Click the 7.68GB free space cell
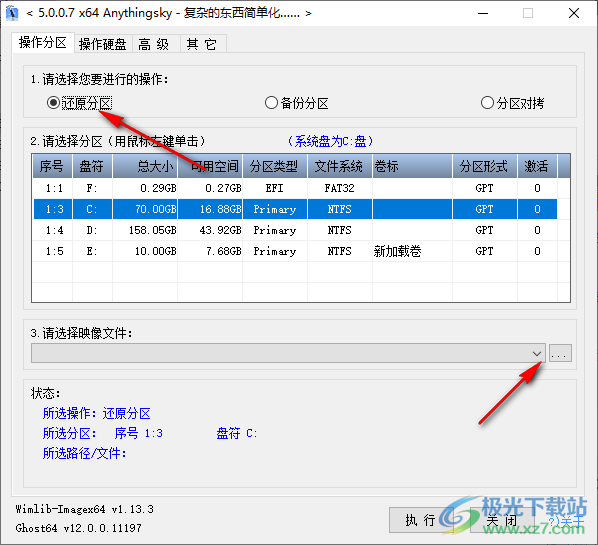This screenshot has height=545, width=598. (x=210, y=251)
